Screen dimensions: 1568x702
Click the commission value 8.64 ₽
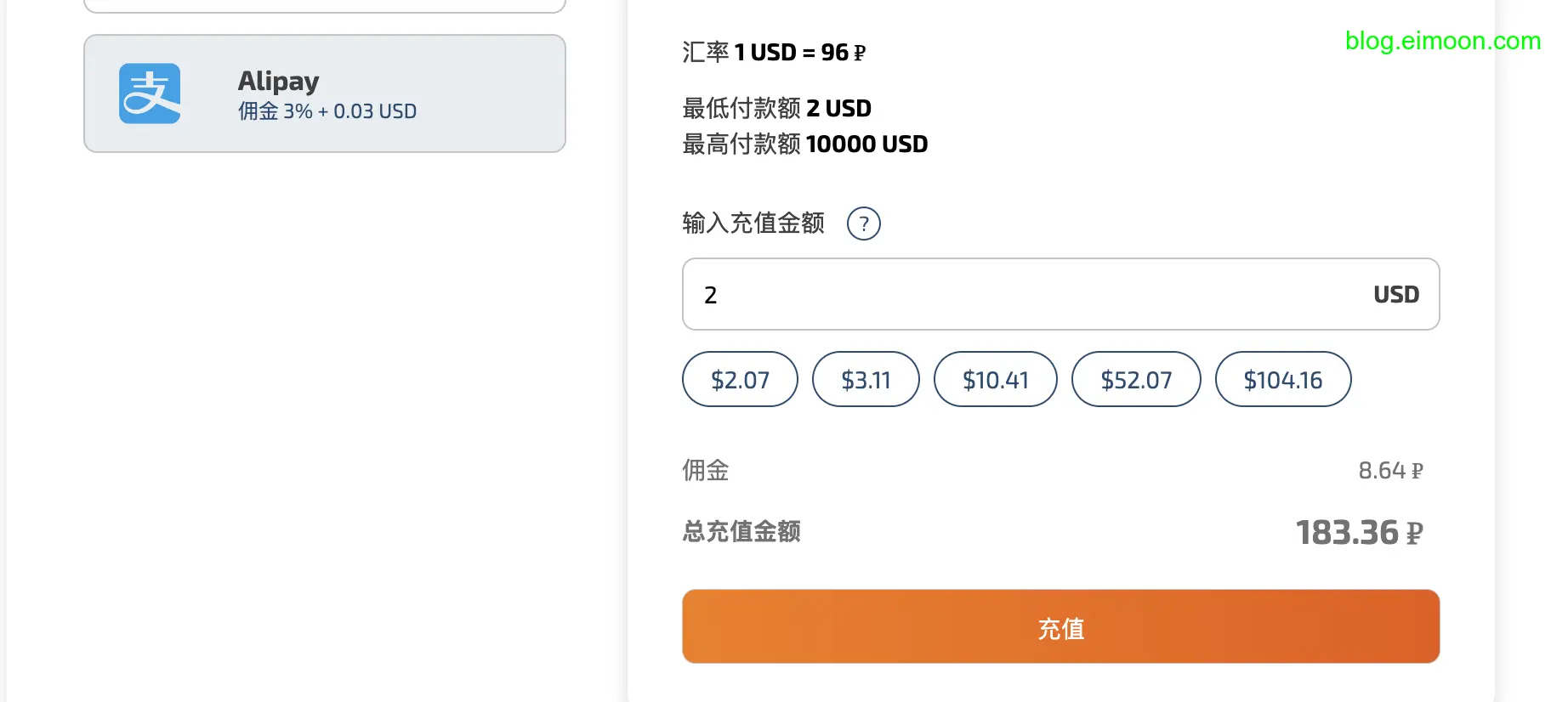(1389, 471)
